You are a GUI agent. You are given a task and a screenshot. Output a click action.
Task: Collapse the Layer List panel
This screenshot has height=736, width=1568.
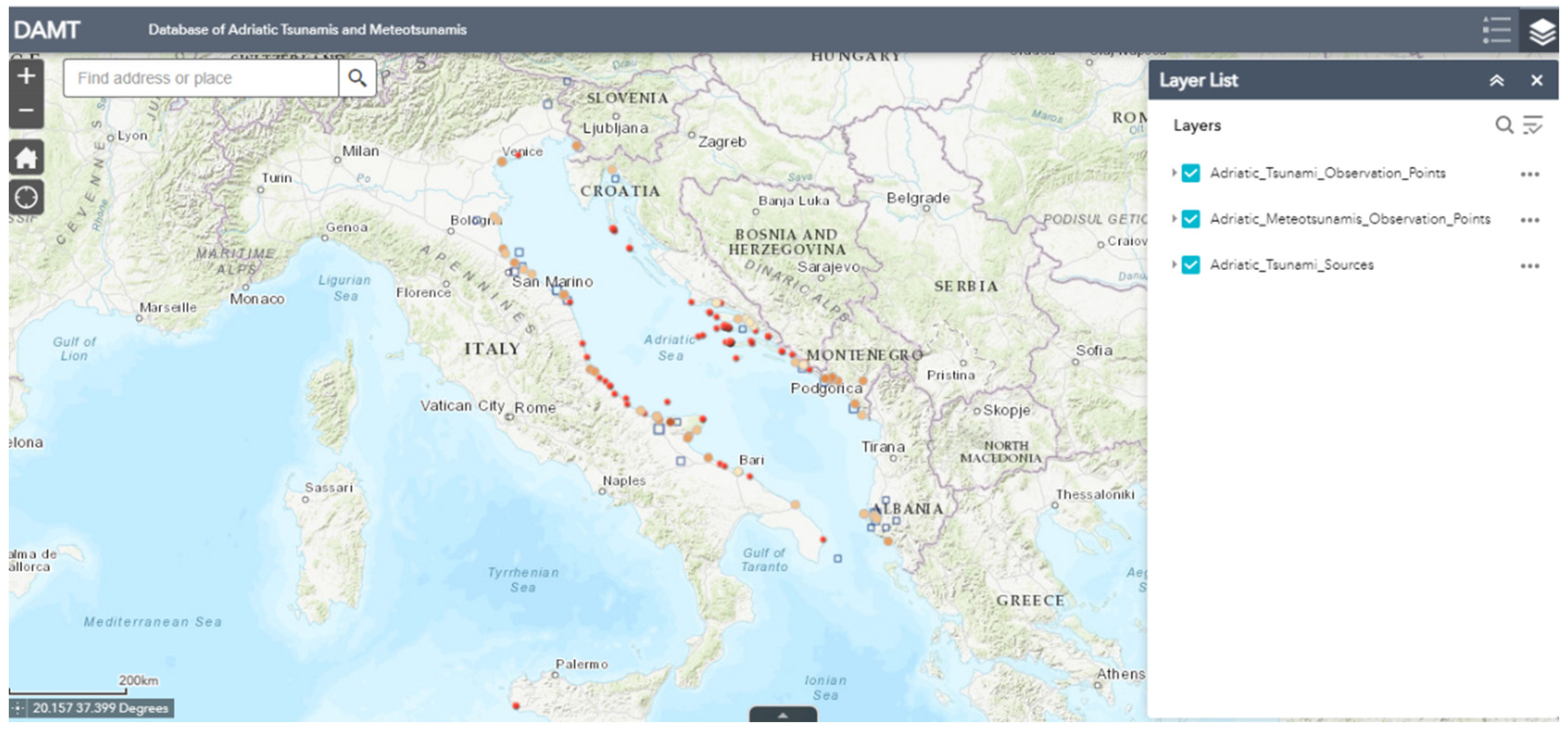(1496, 80)
